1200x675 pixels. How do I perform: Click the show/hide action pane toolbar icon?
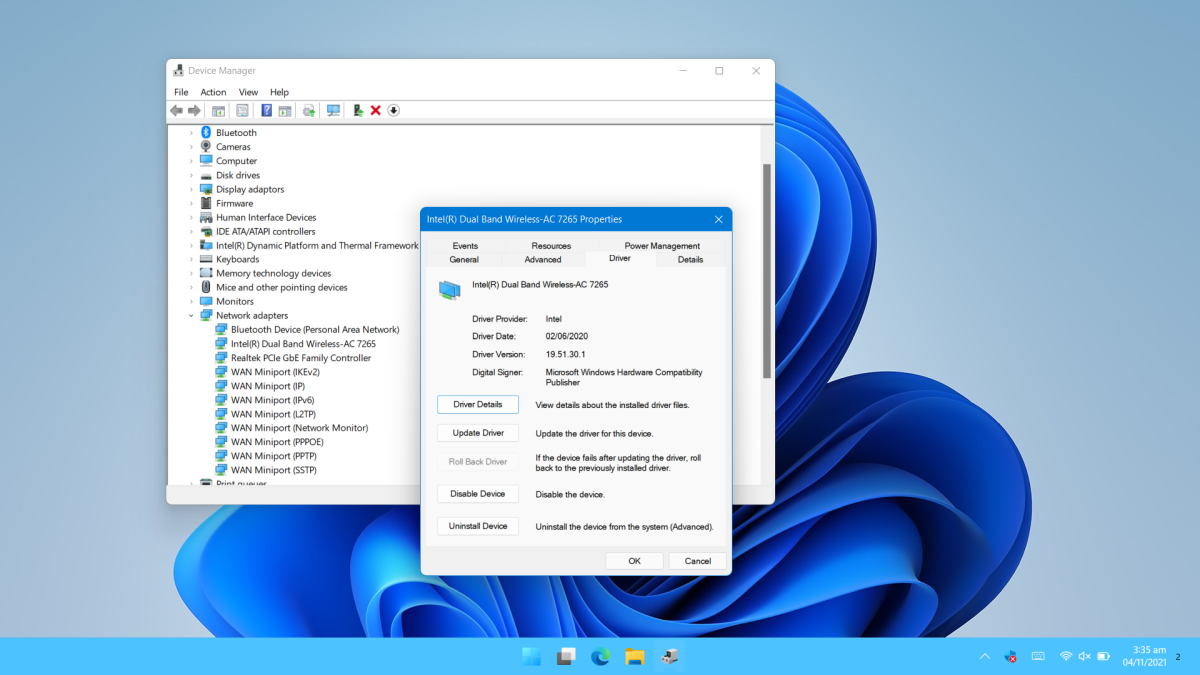point(284,110)
